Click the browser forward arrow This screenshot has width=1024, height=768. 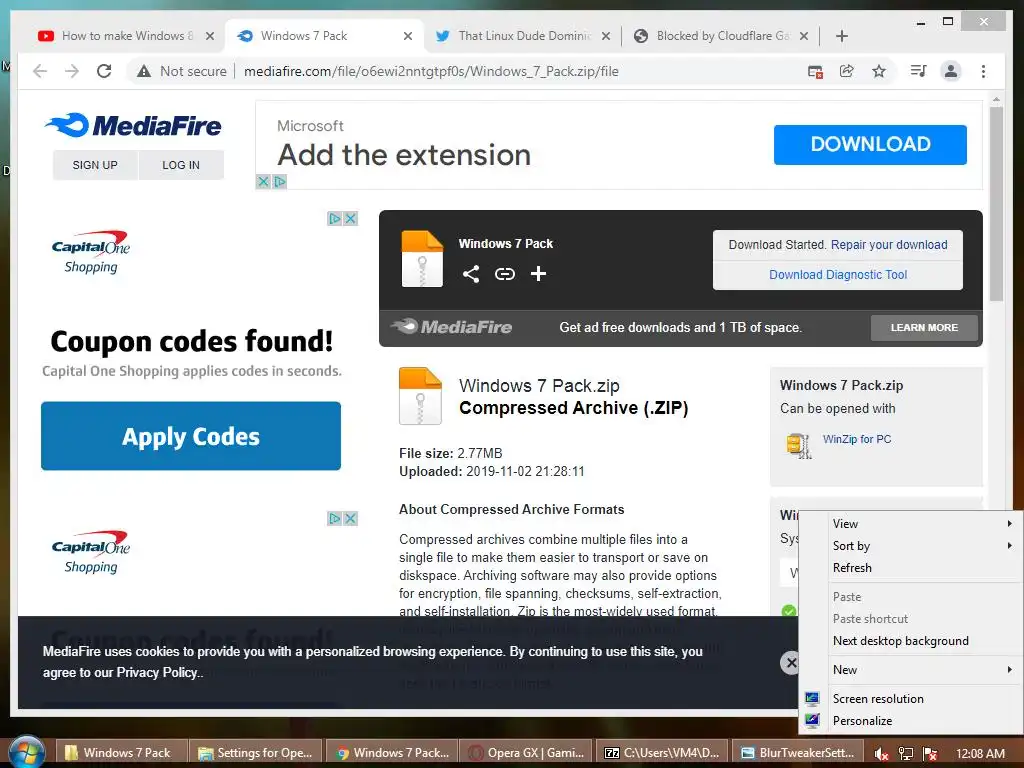[x=72, y=71]
